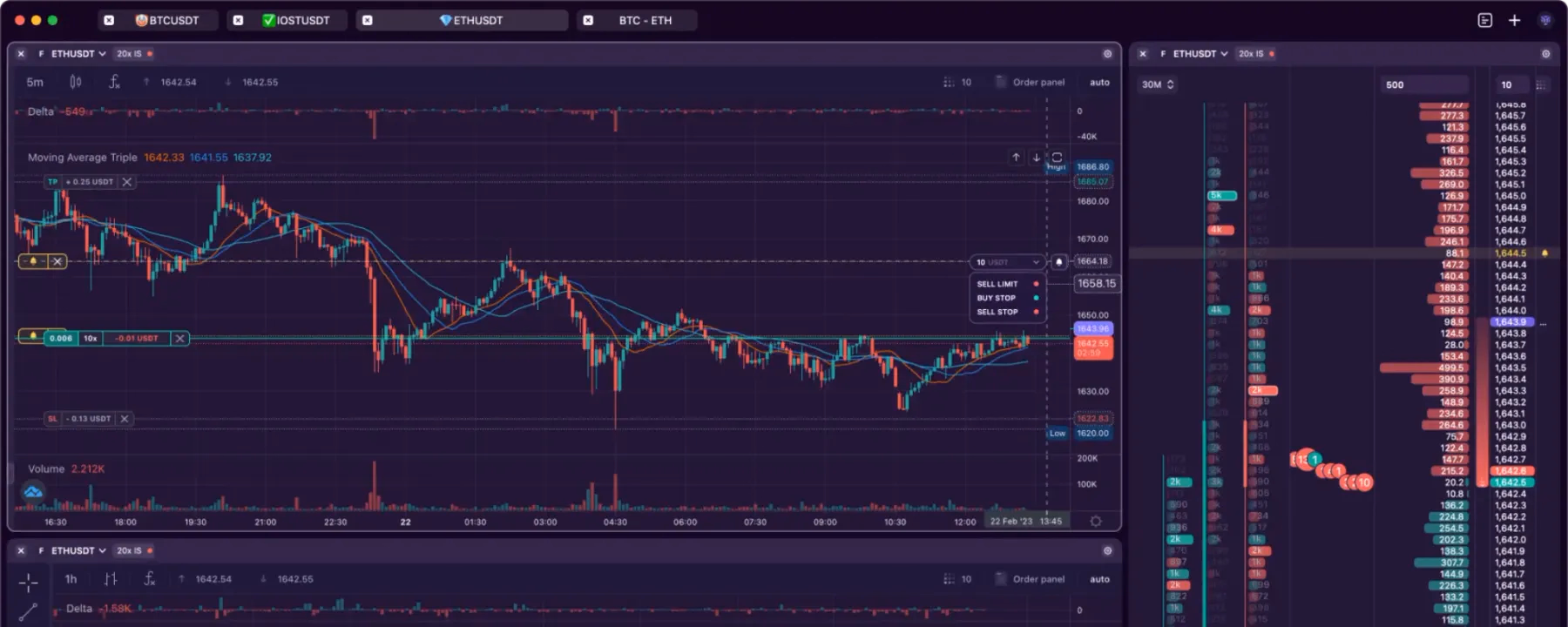The image size is (1568, 627).
Task: Open indicators fx menu in 5m chart
Action: (x=114, y=82)
